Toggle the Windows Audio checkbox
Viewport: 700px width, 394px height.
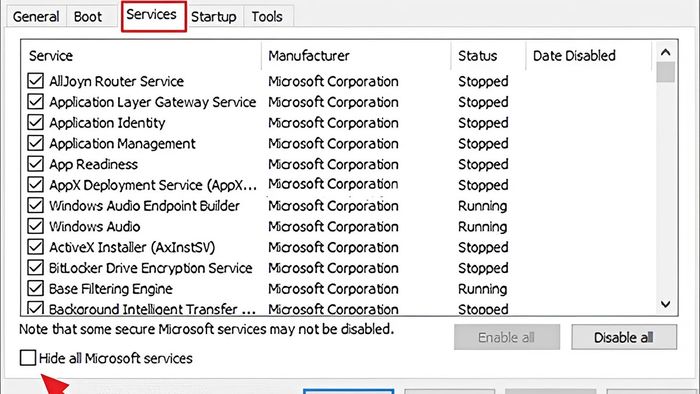tap(35, 226)
